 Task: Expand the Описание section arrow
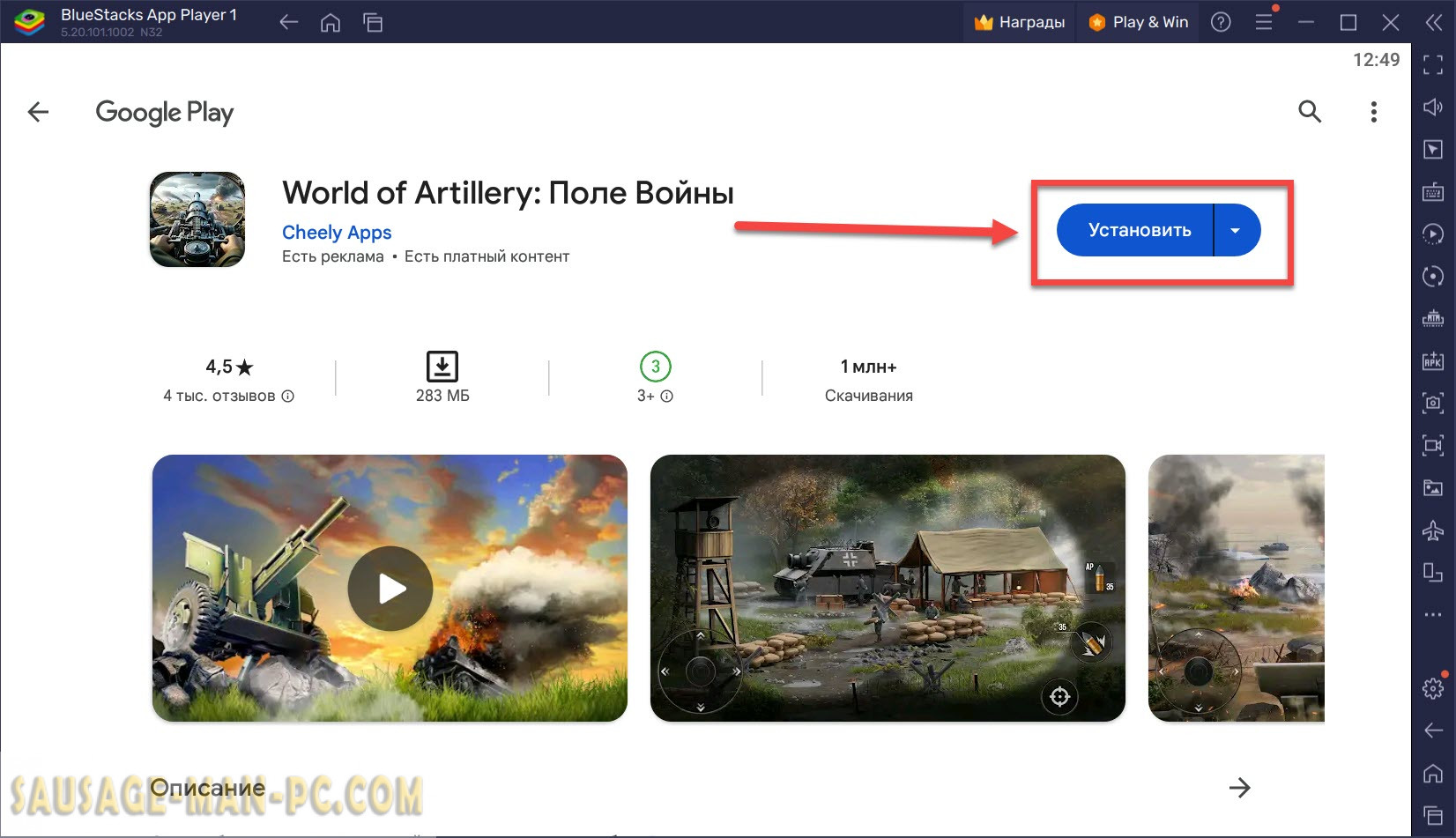click(1239, 788)
